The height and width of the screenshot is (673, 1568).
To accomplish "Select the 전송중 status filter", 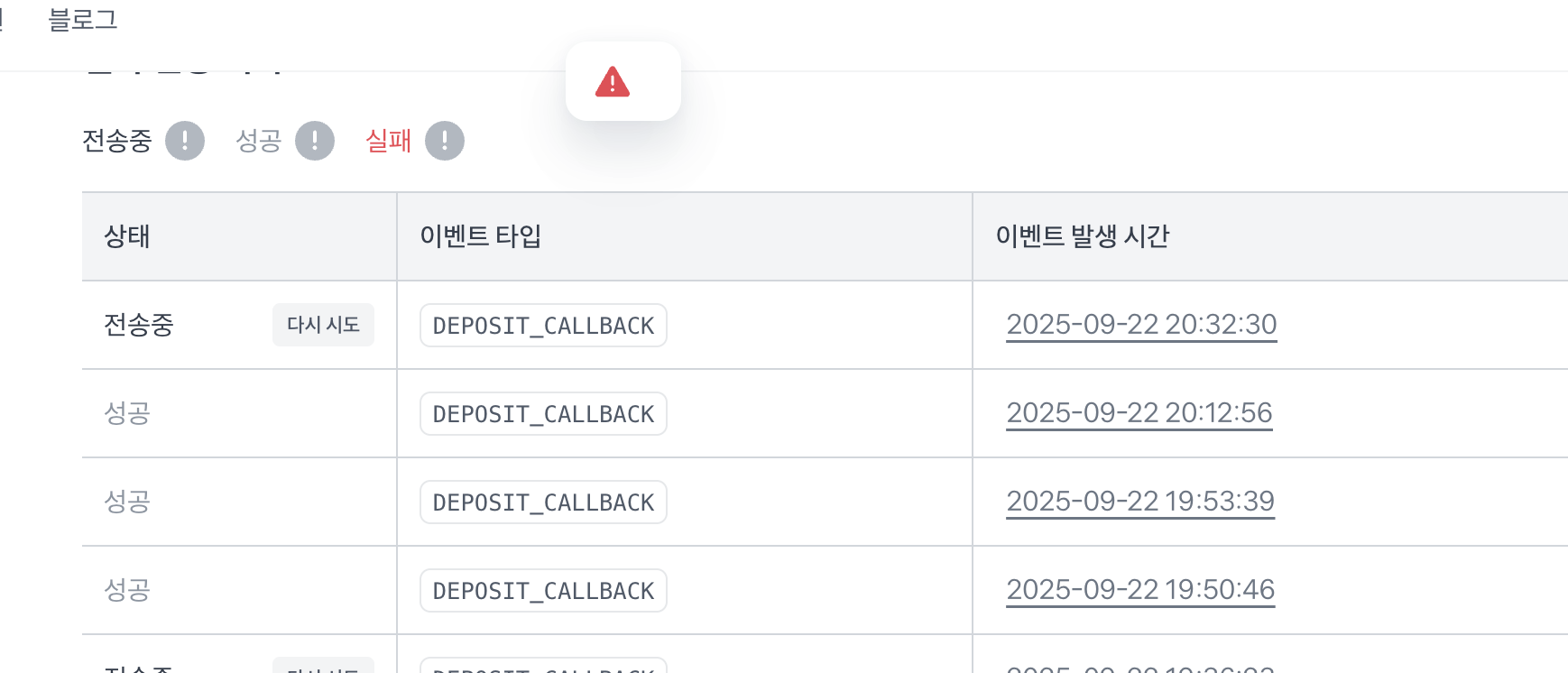I will coord(117,141).
